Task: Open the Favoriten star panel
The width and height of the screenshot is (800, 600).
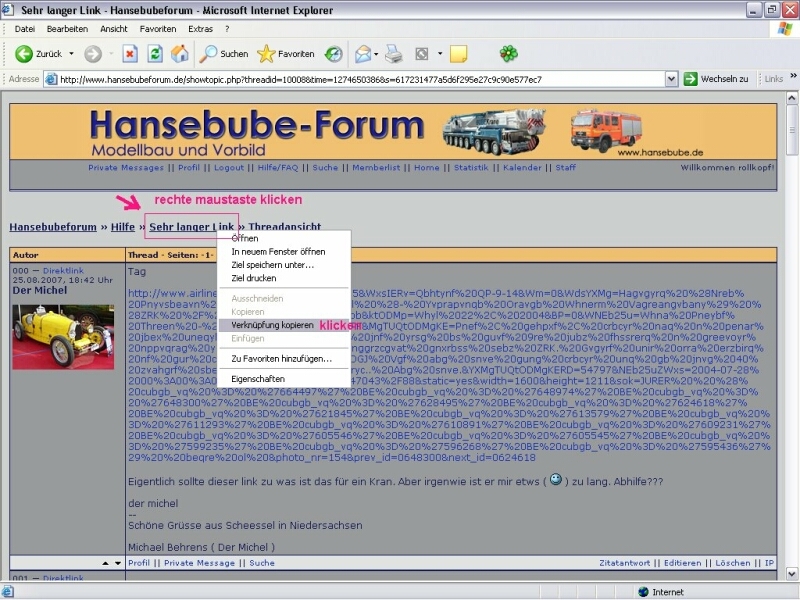Action: [x=286, y=54]
